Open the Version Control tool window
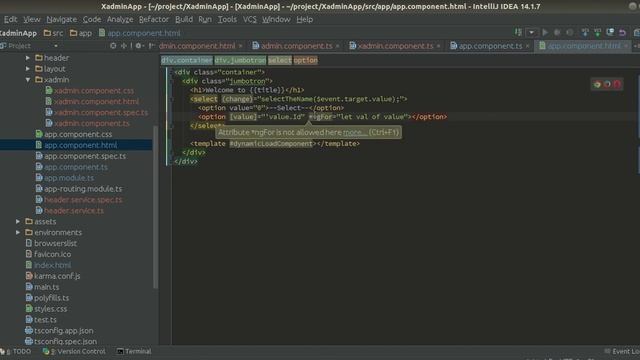Screen dimensions: 640x360 pos(74,351)
